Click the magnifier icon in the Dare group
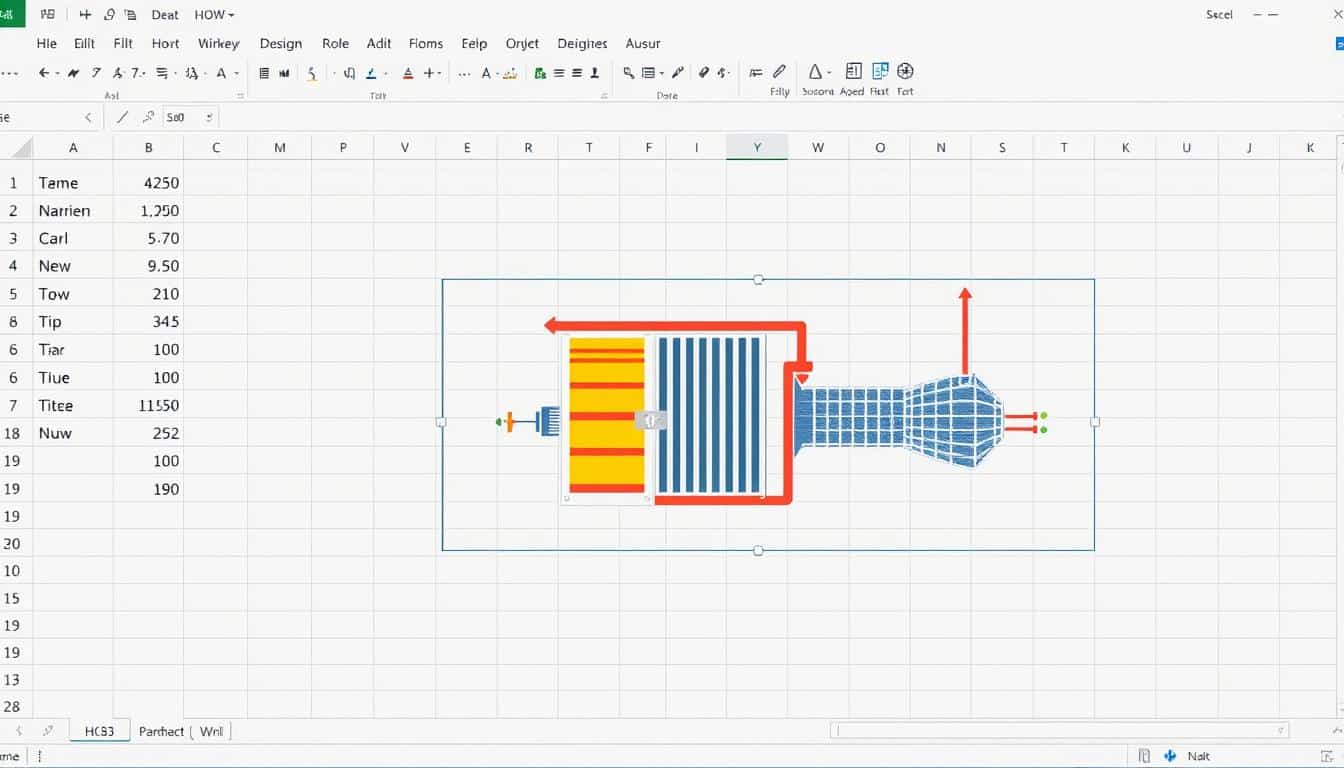1344x768 pixels. click(x=629, y=73)
